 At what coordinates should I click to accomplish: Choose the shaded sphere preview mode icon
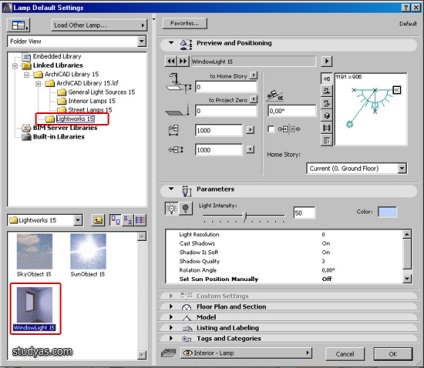pyautogui.click(x=326, y=116)
